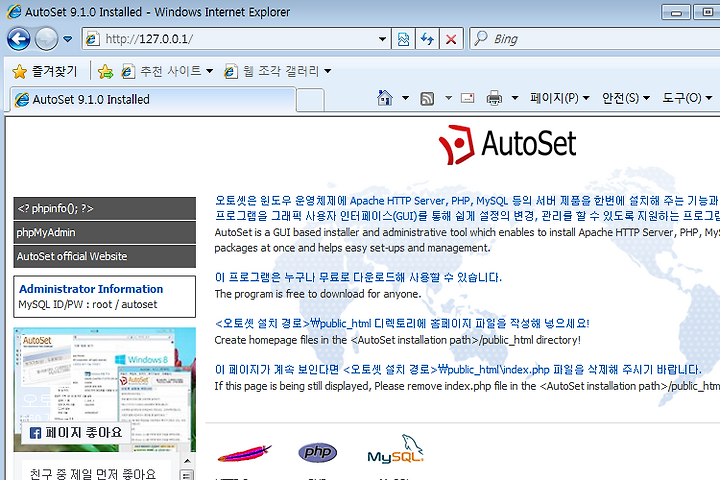Viewport: 720px width, 480px height.
Task: Click the Compatibility View icon
Action: (403, 39)
